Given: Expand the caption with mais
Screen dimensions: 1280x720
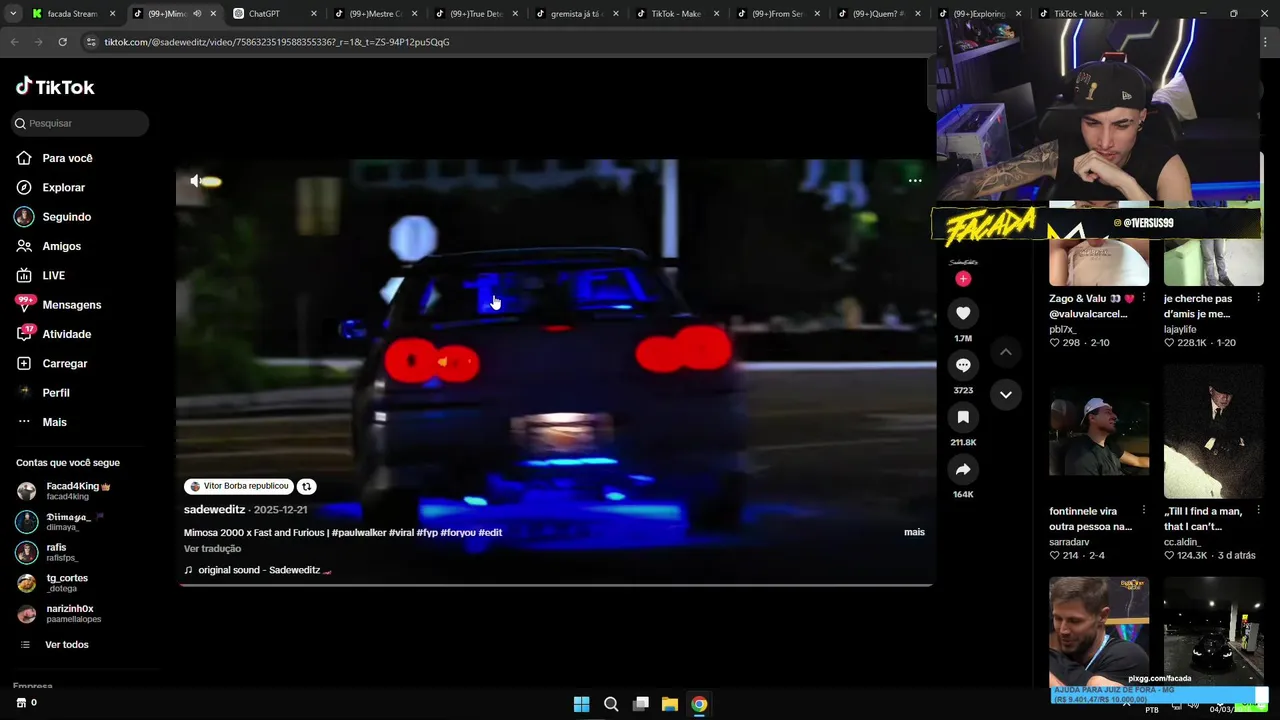Looking at the screenshot, I should (914, 532).
